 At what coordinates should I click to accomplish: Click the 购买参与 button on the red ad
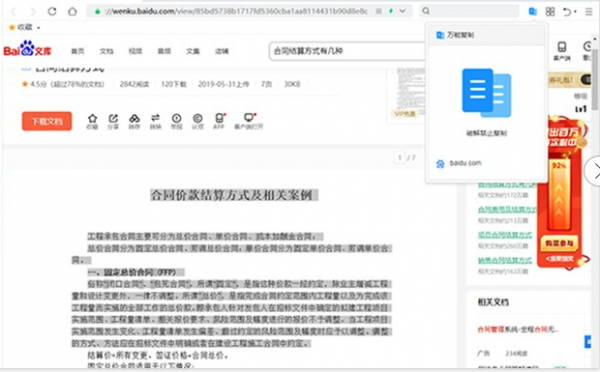coord(559,243)
